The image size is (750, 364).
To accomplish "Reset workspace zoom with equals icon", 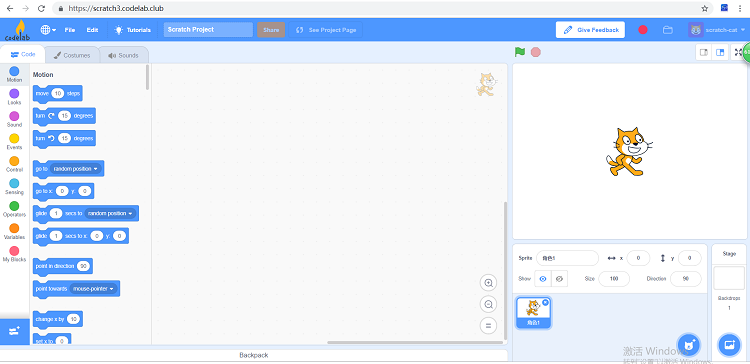I will (488, 326).
